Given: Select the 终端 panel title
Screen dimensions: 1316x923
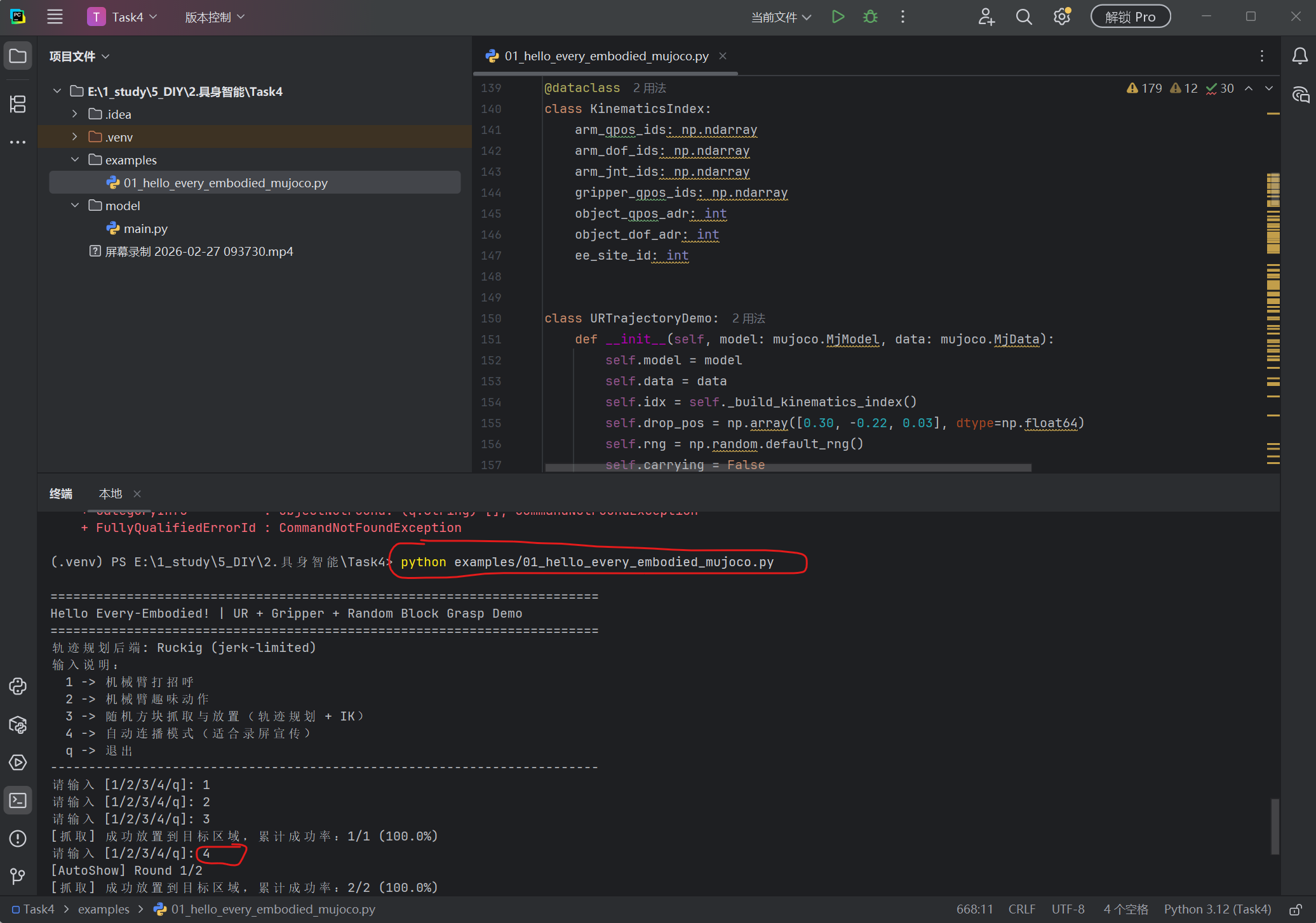Looking at the screenshot, I should (61, 493).
